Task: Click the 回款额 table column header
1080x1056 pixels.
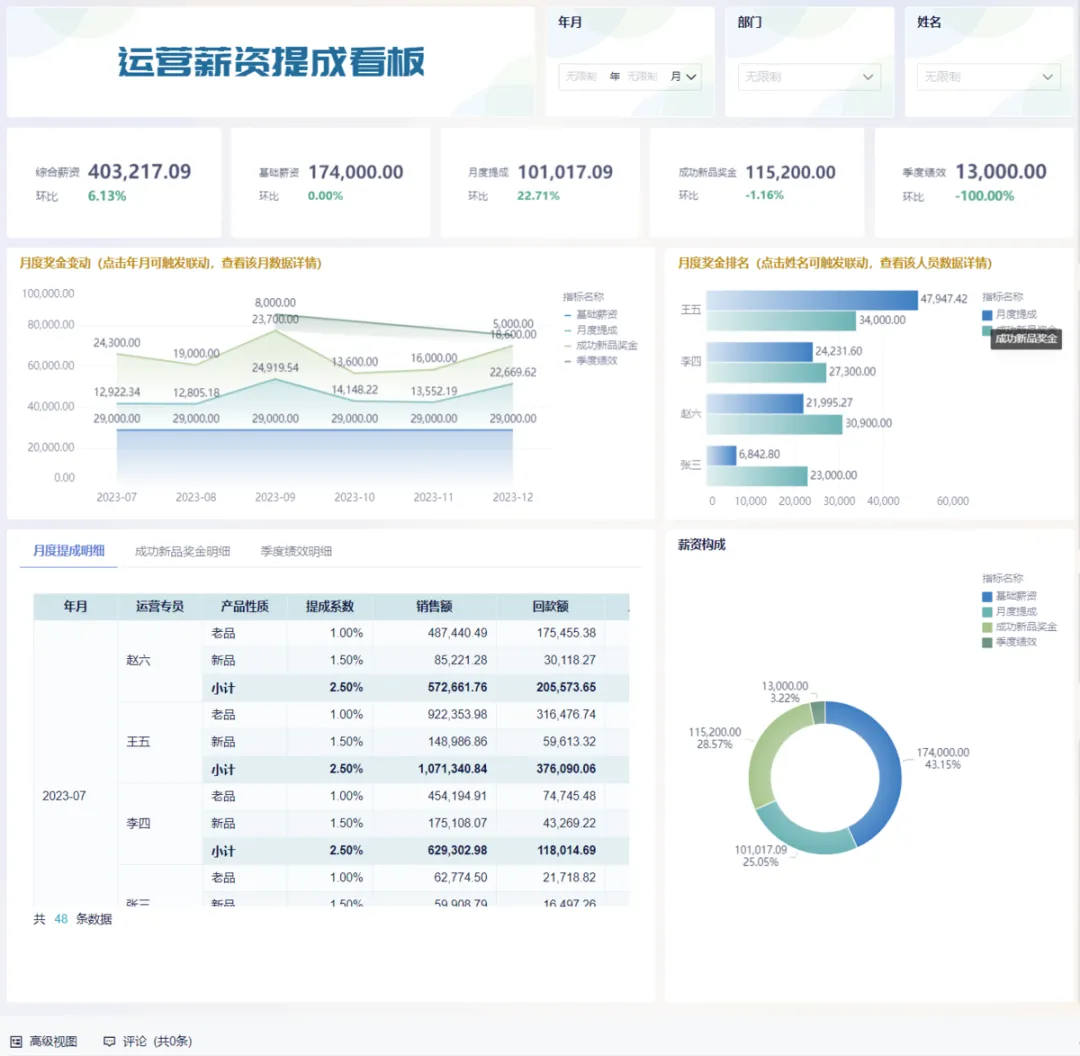Action: 550,606
